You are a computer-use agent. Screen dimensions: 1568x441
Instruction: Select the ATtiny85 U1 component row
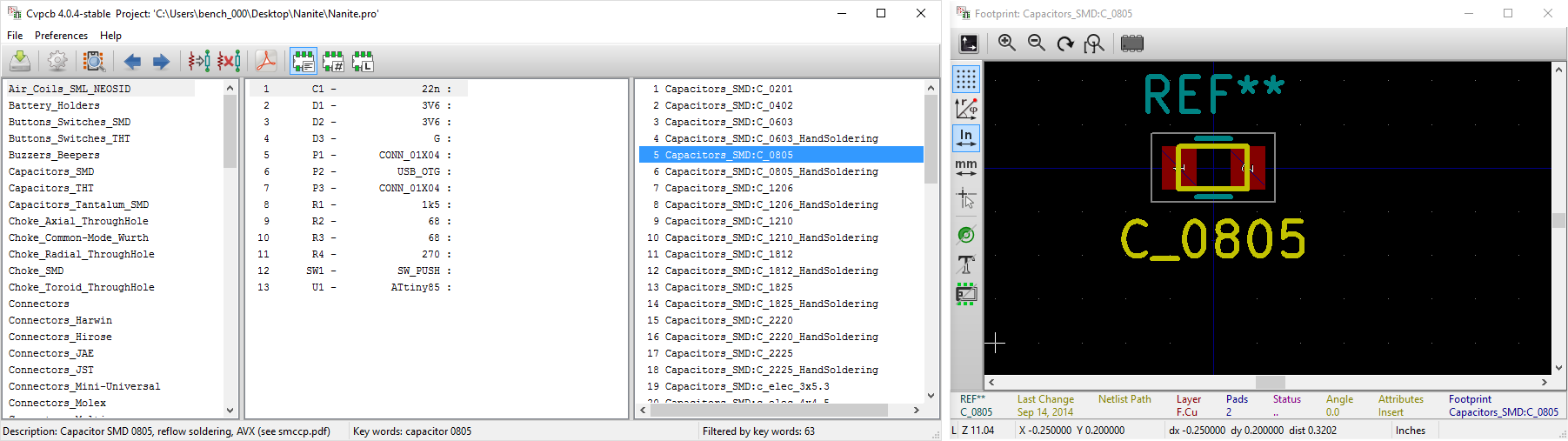[x=357, y=287]
